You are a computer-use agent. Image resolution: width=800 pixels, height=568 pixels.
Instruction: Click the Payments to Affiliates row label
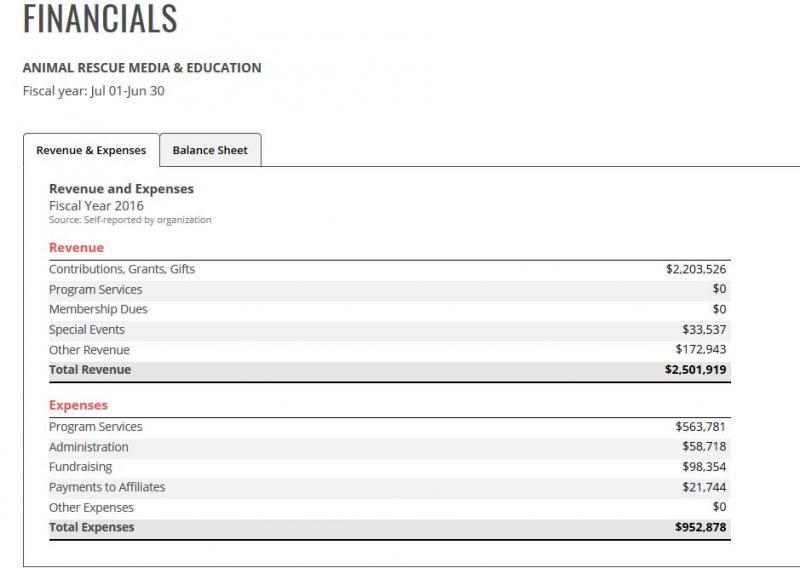[107, 487]
